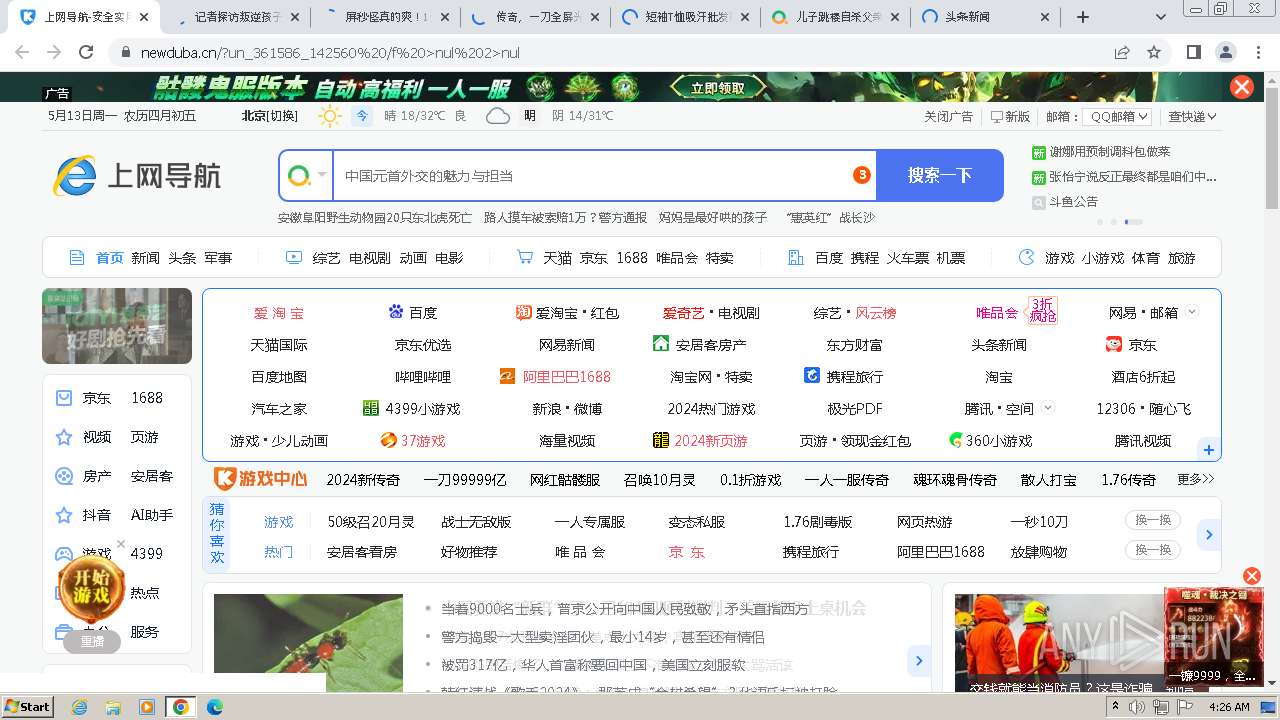
Task: Expand the 查快递 dropdown
Action: [1212, 116]
